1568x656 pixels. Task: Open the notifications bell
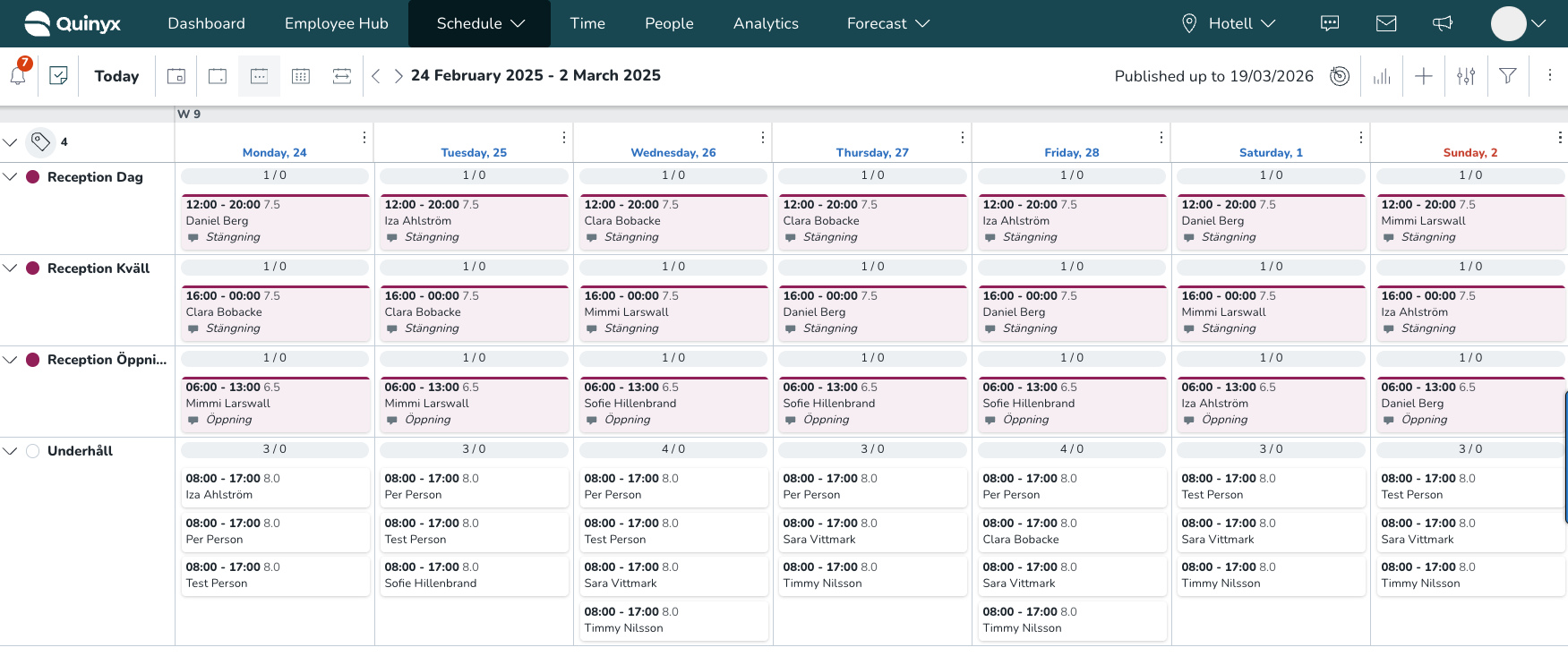[x=18, y=76]
